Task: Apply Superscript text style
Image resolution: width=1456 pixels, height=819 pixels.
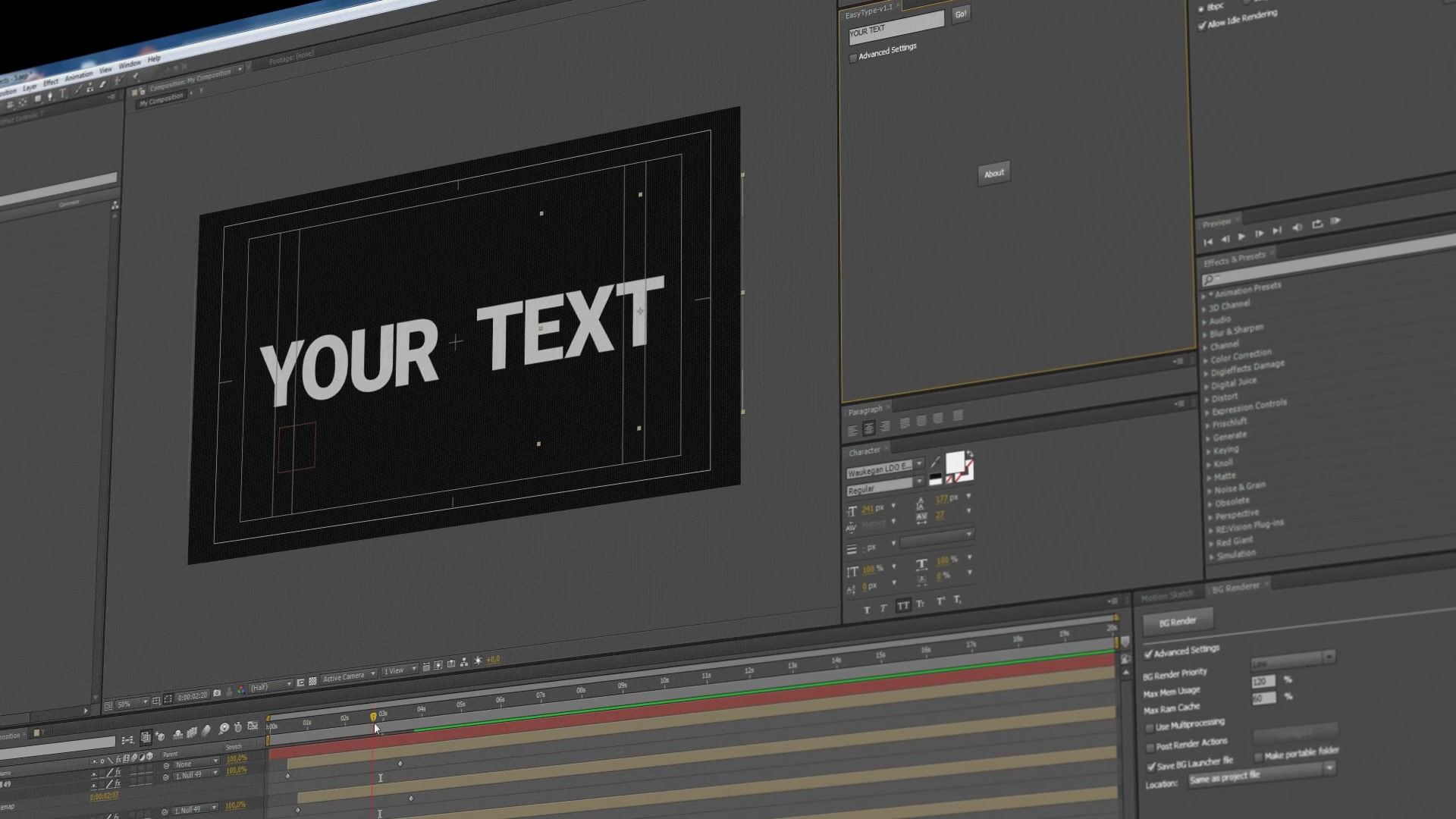Action: [x=941, y=601]
